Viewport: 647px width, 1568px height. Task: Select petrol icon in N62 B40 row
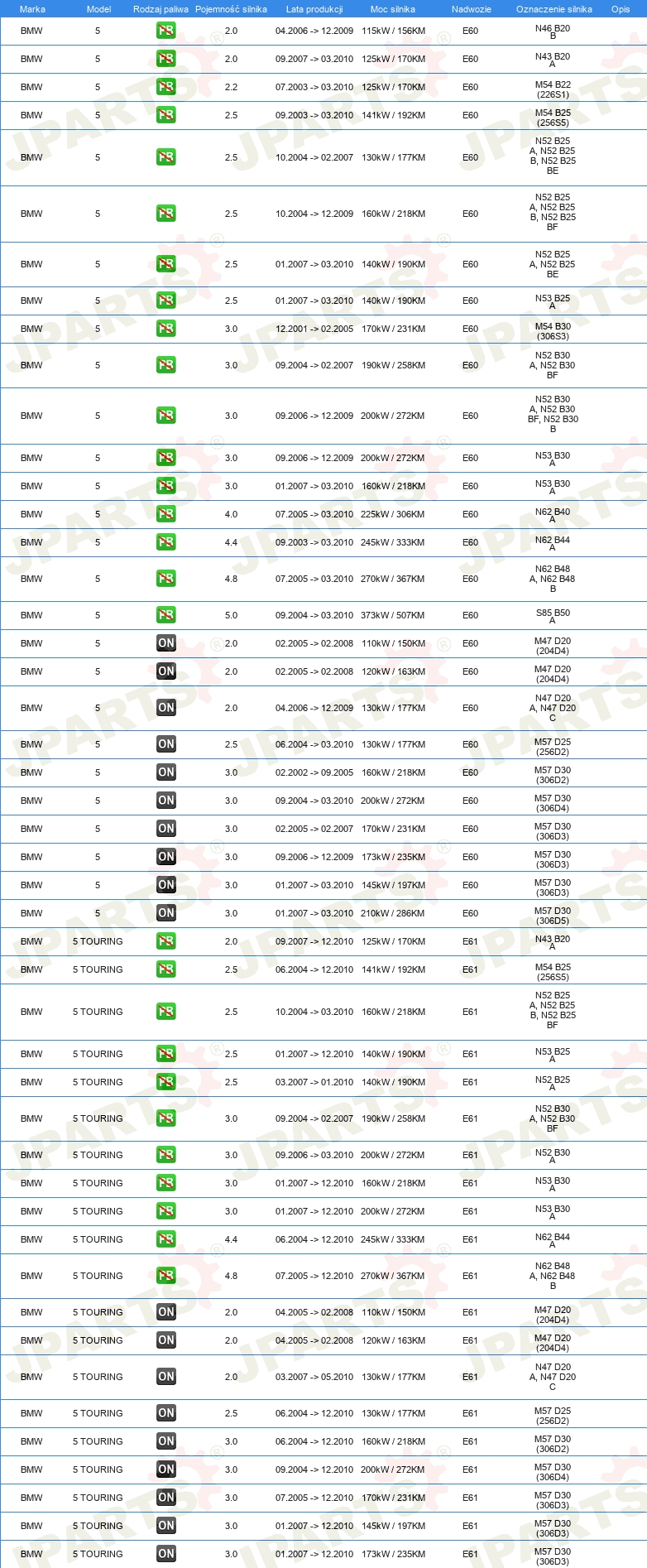pyautogui.click(x=166, y=514)
